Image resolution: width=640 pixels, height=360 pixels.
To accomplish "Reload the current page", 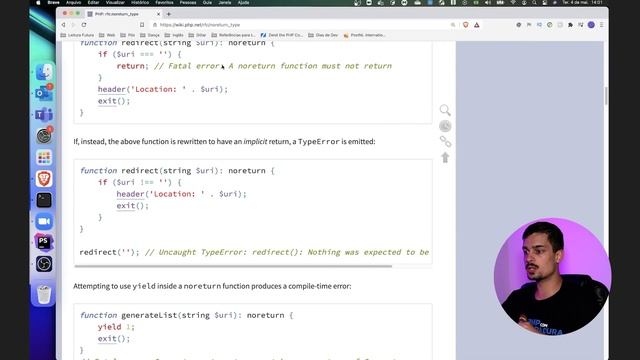I will 84,25.
